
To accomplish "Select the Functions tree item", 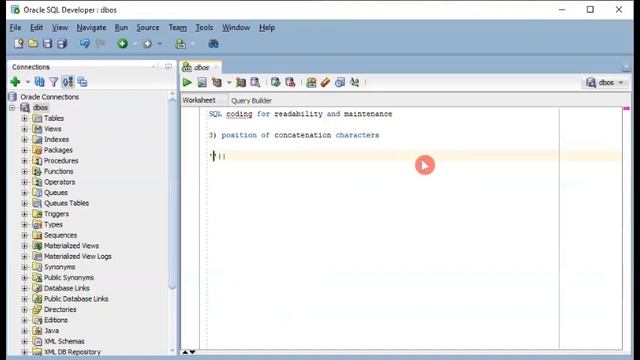I will point(58,171).
